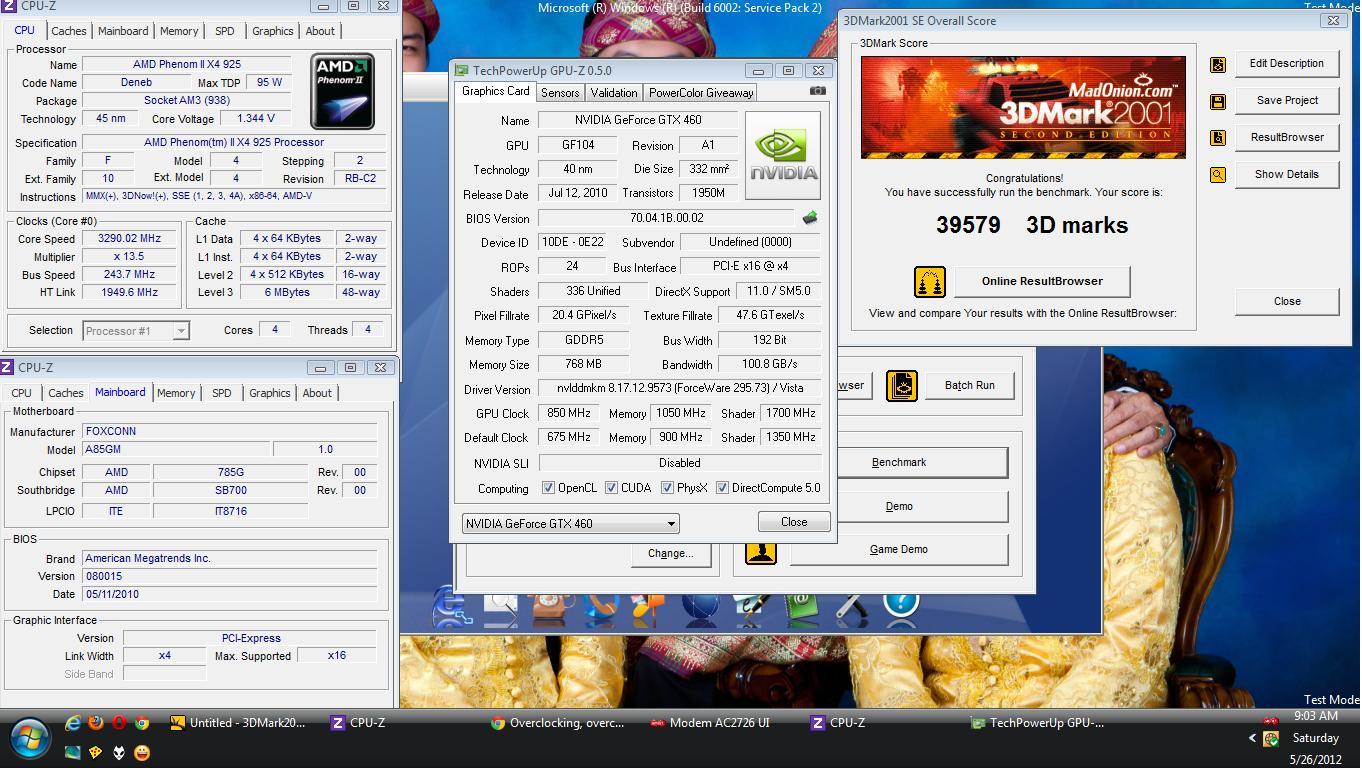Switch to the Sensors tab in GPU-Z
Screen dimensions: 1362x768
click(560, 92)
